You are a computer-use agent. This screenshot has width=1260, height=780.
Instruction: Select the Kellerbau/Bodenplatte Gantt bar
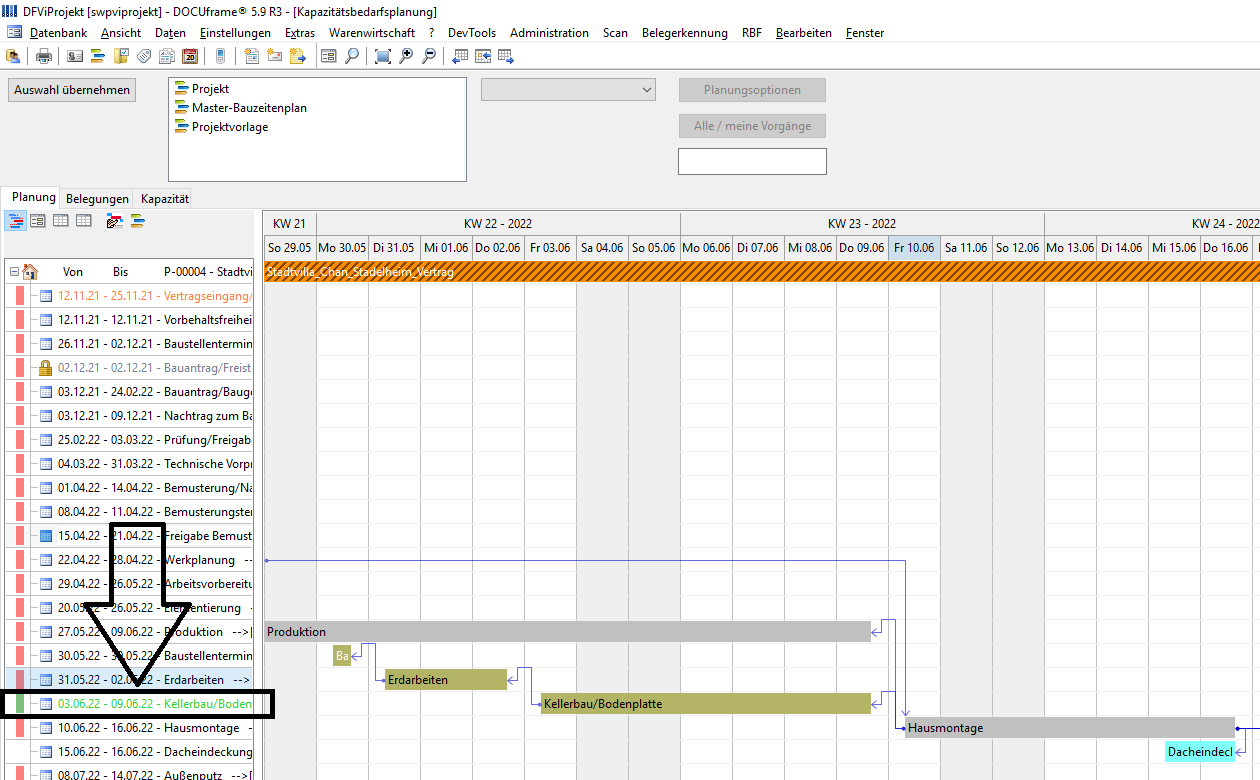[706, 704]
